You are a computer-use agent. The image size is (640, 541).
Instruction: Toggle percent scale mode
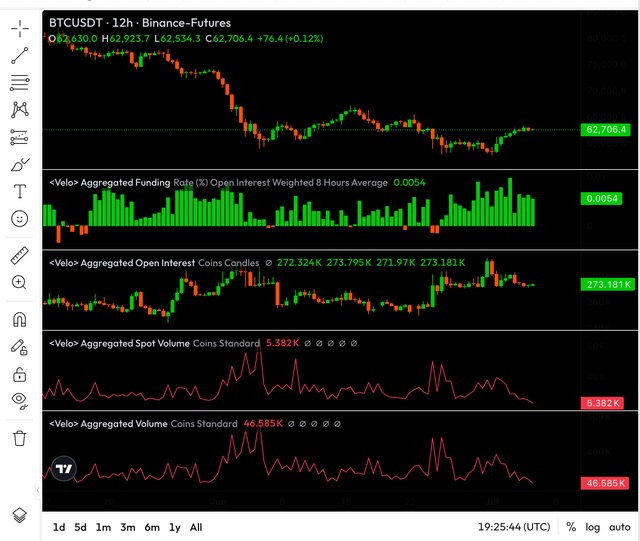(571, 527)
